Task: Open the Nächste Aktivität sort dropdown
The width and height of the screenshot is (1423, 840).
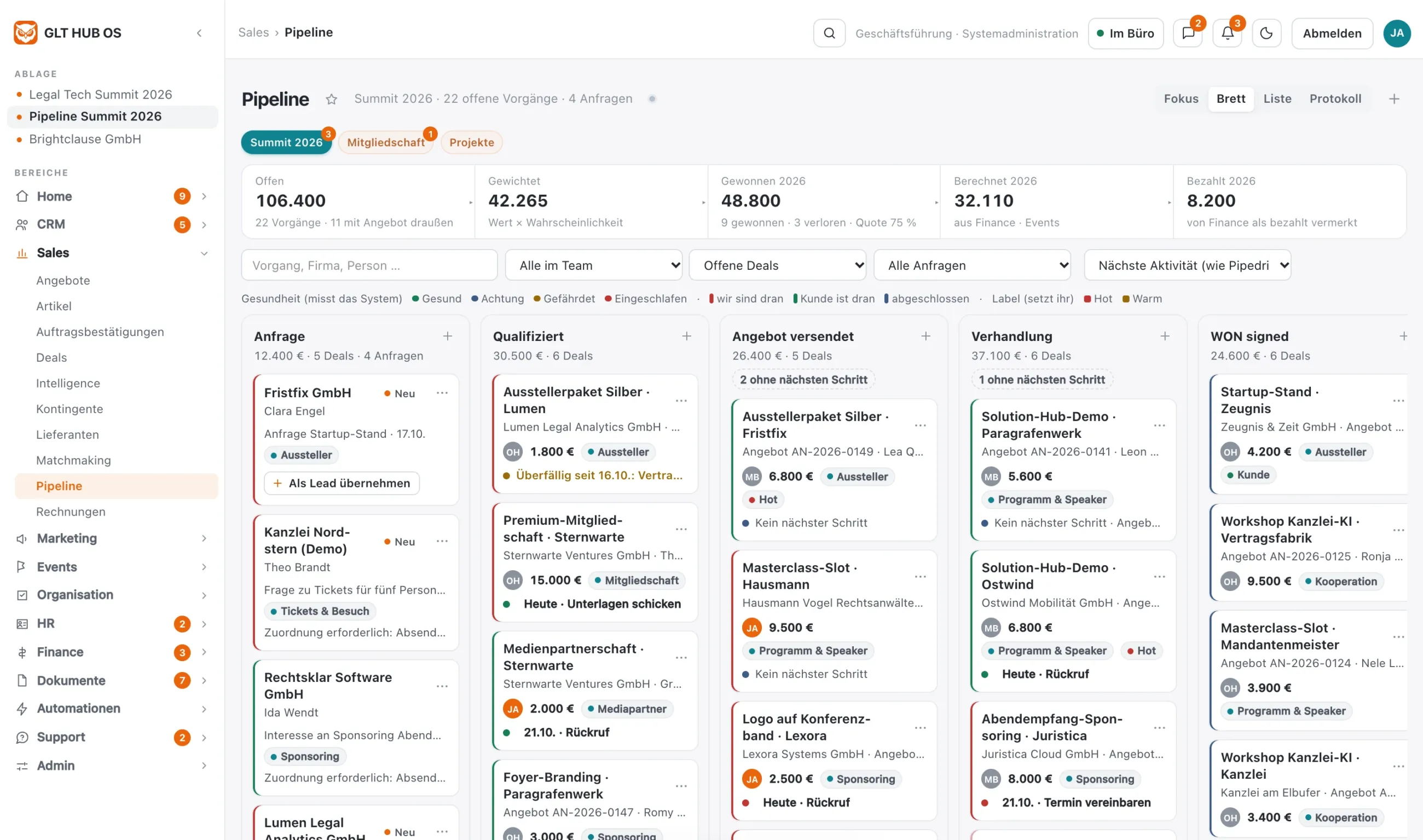Action: (1187, 265)
